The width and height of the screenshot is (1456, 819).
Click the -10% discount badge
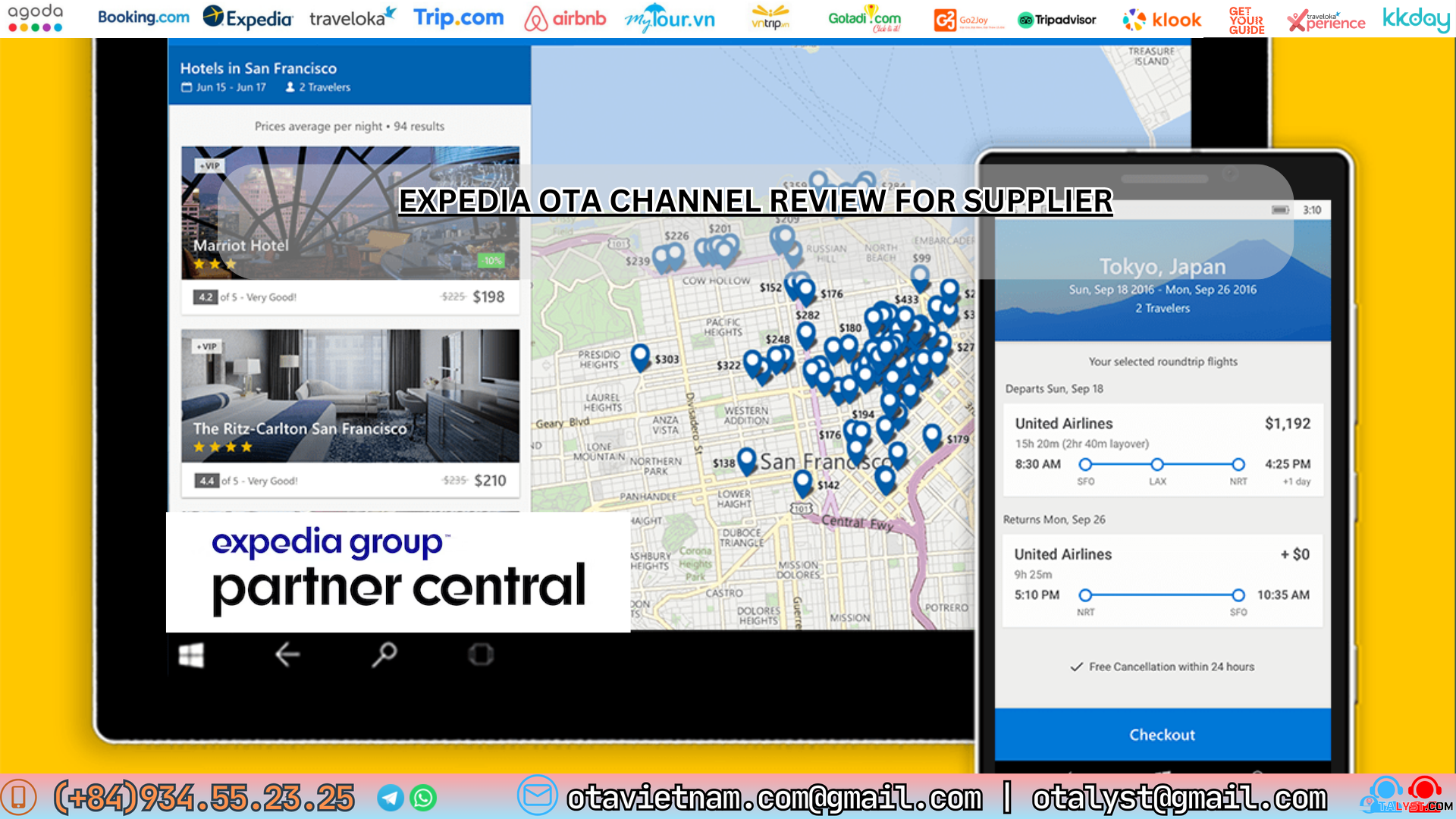(x=492, y=261)
